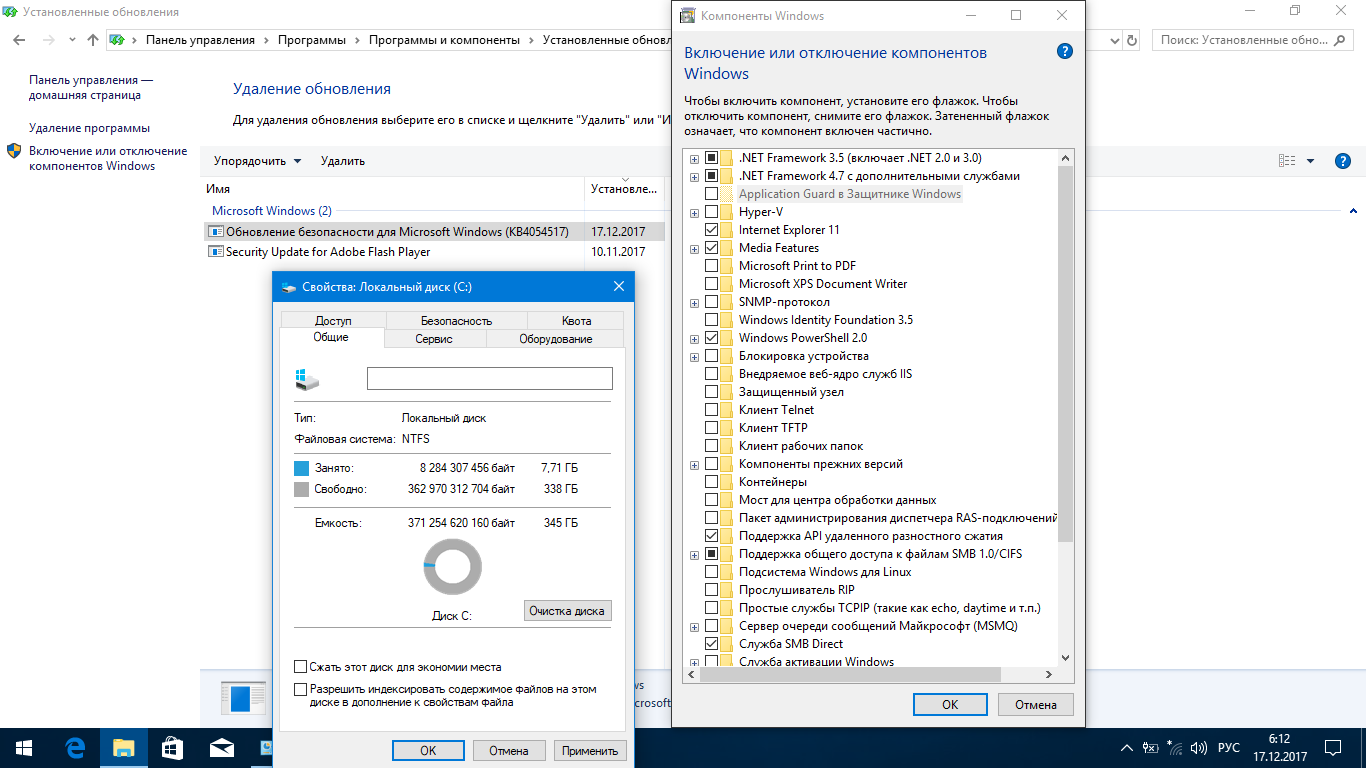Refresh the Installed Updates address bar
Screen dimensions: 1366x768
(x=1132, y=40)
